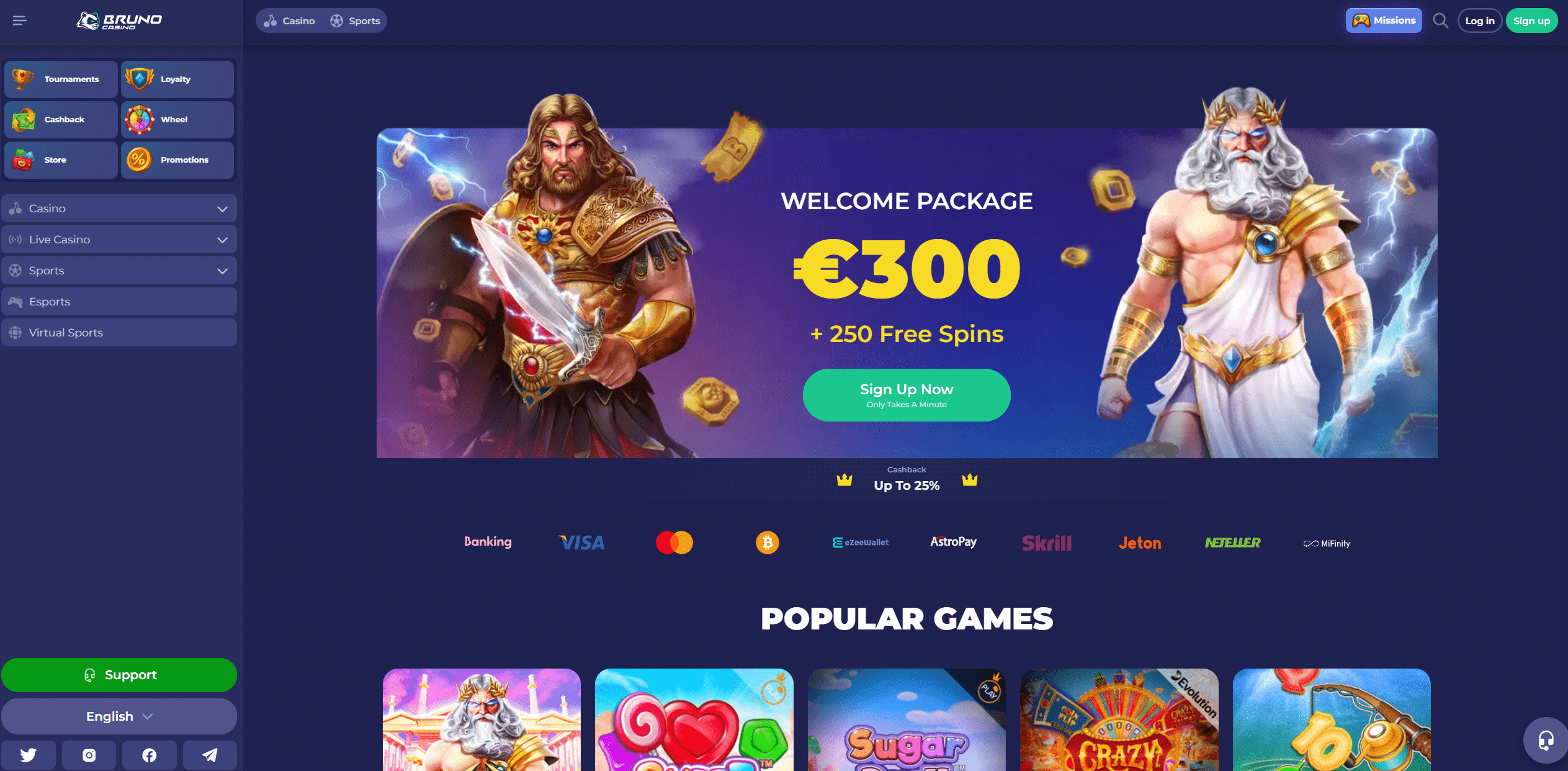Open the Facebook social icon

coord(150,755)
